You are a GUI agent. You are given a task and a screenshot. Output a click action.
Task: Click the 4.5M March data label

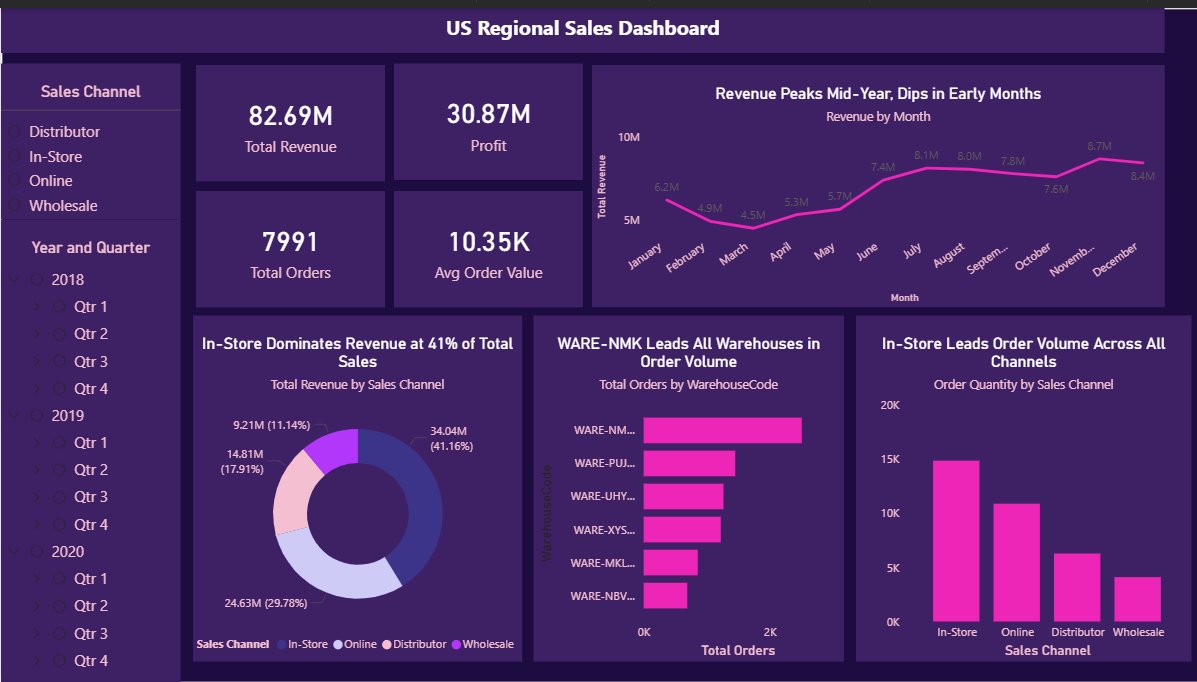(x=753, y=215)
